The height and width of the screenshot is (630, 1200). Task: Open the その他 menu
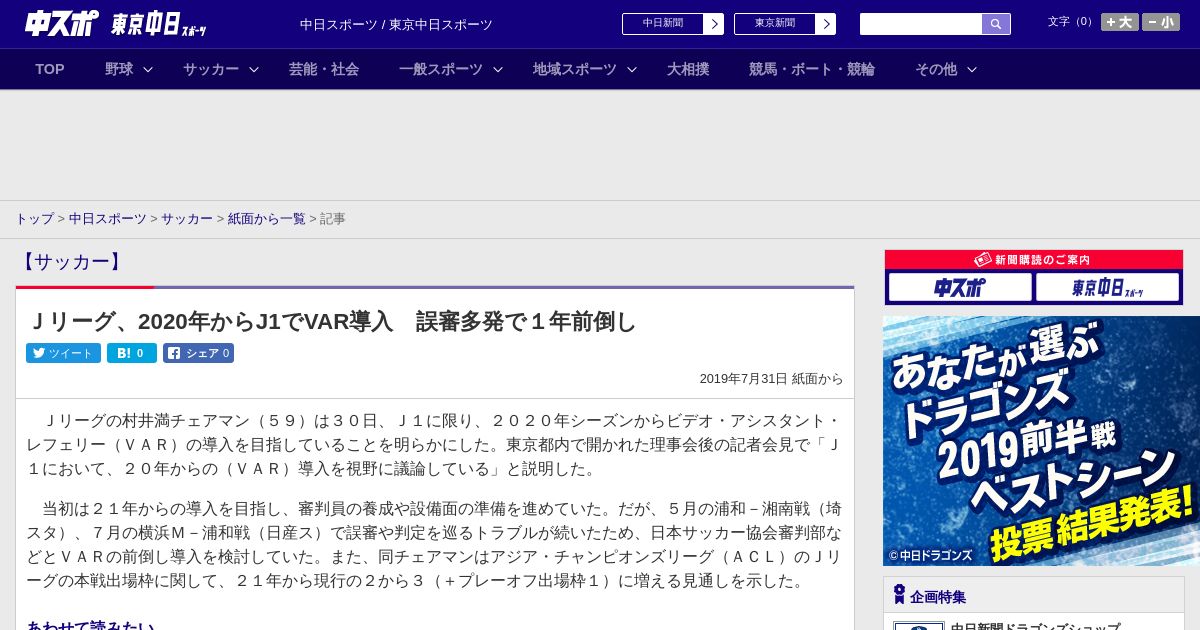point(936,69)
